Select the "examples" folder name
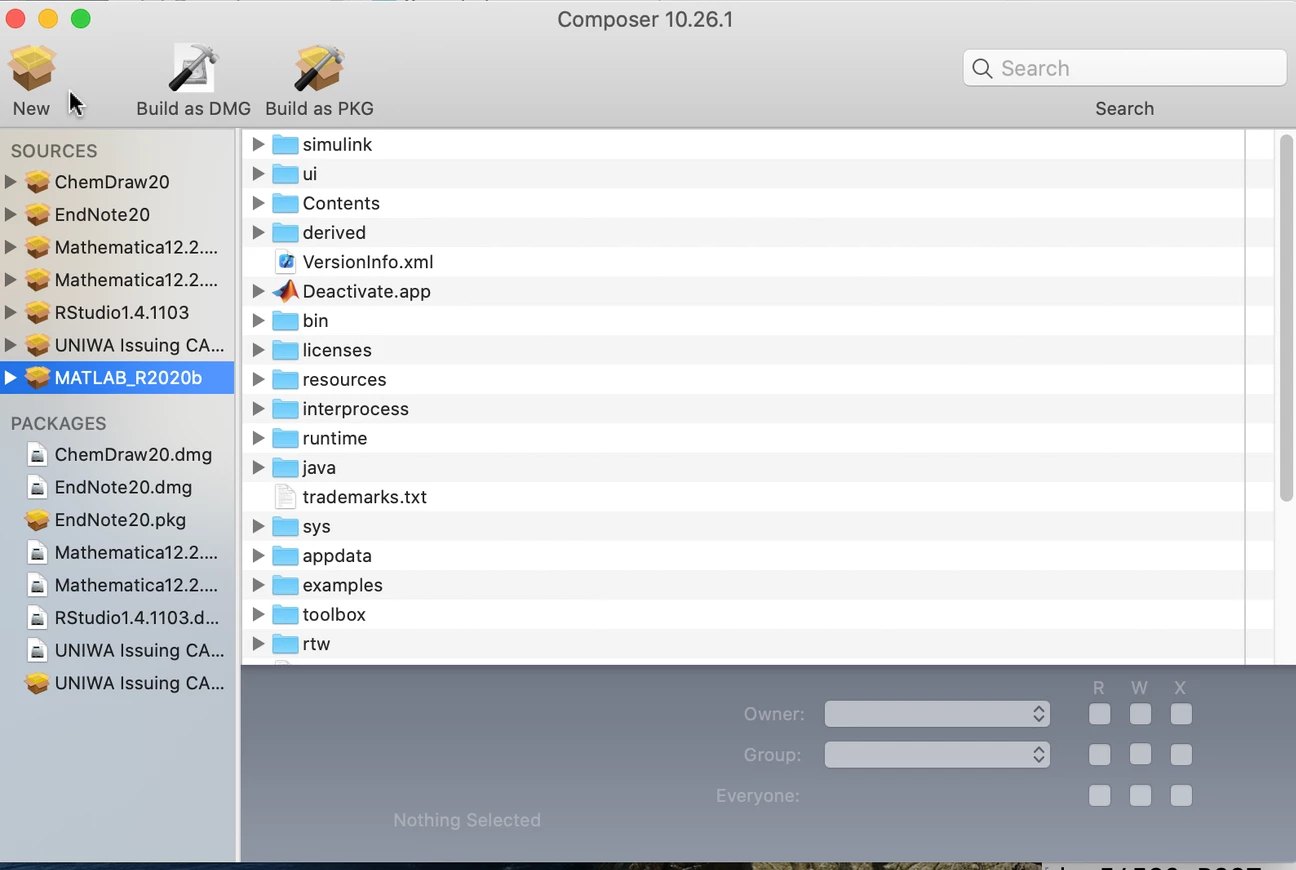The width and height of the screenshot is (1296, 870). (x=343, y=585)
